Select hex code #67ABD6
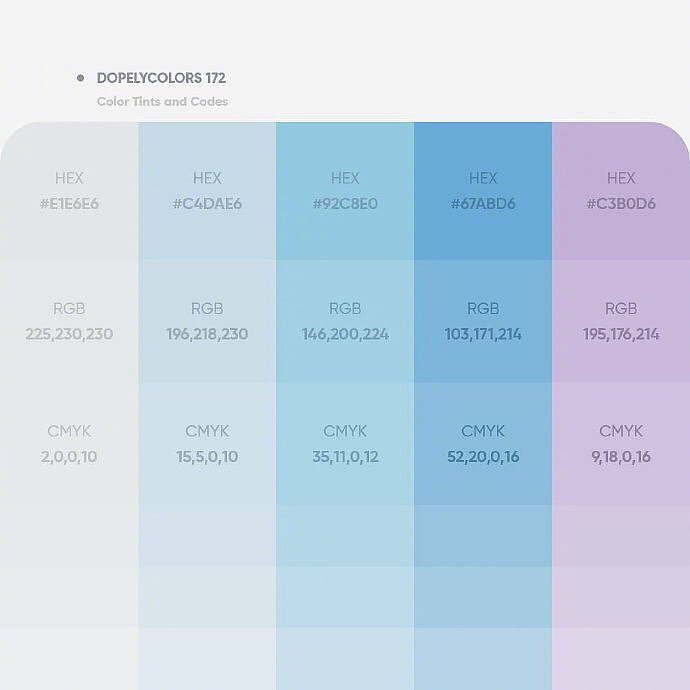Screen dimensions: 690x690 pos(483,204)
